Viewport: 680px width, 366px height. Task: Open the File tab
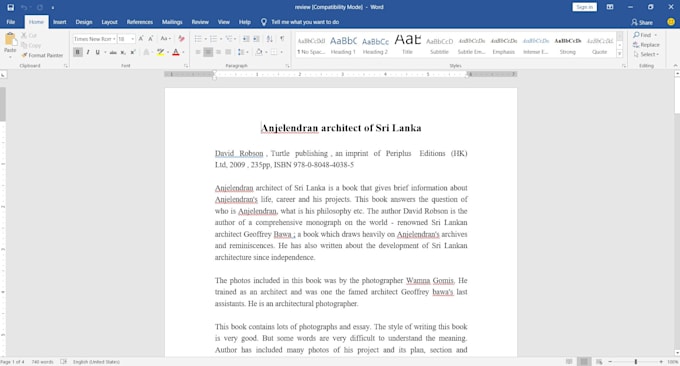[11, 22]
